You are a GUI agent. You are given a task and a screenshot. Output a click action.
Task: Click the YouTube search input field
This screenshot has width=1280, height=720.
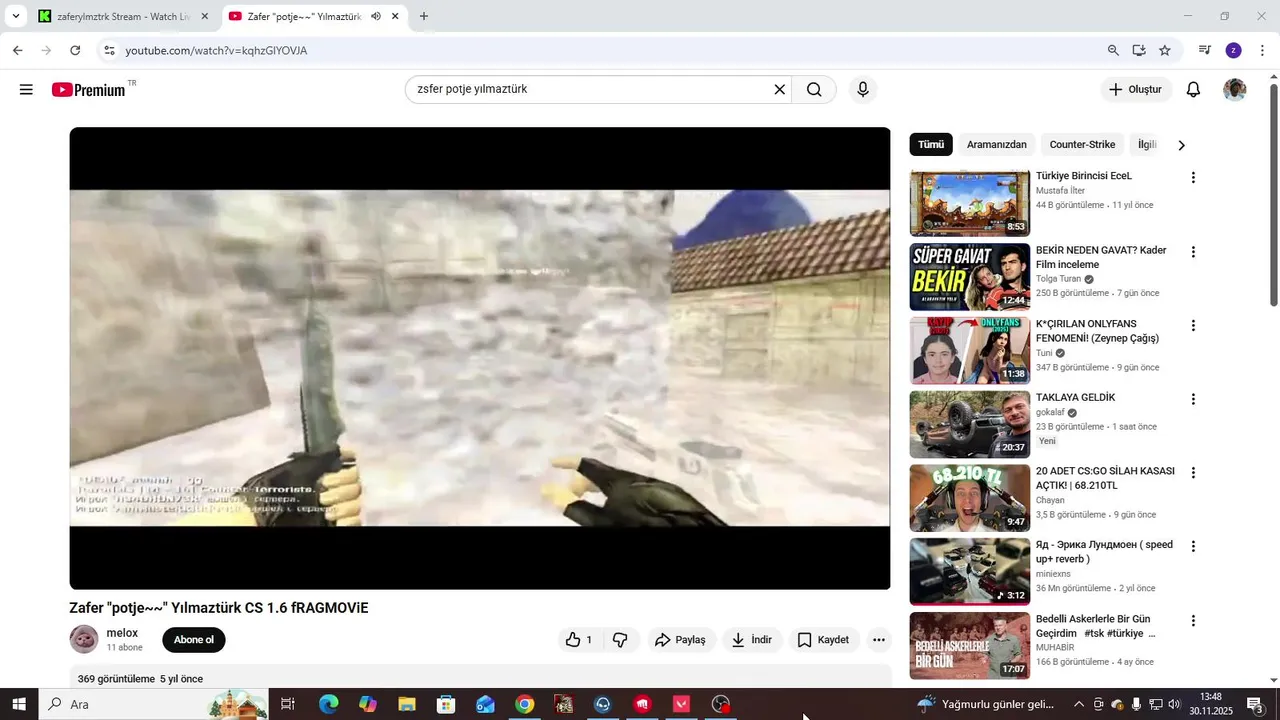pyautogui.click(x=590, y=90)
